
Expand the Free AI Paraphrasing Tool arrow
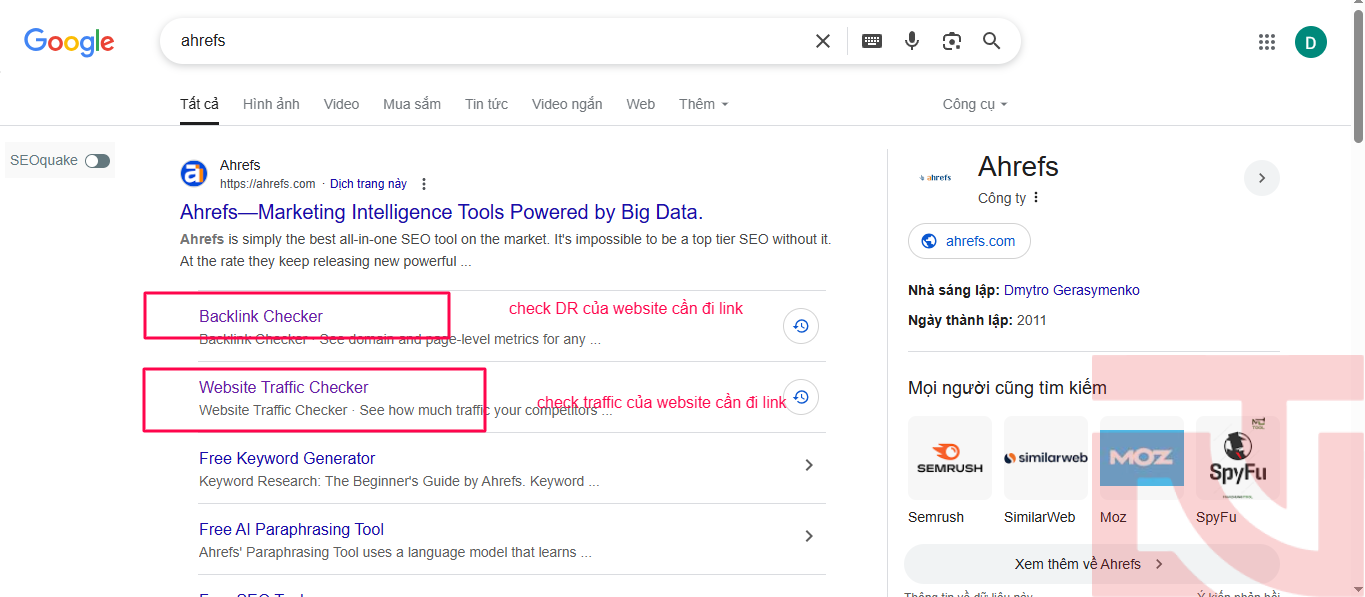(x=809, y=536)
